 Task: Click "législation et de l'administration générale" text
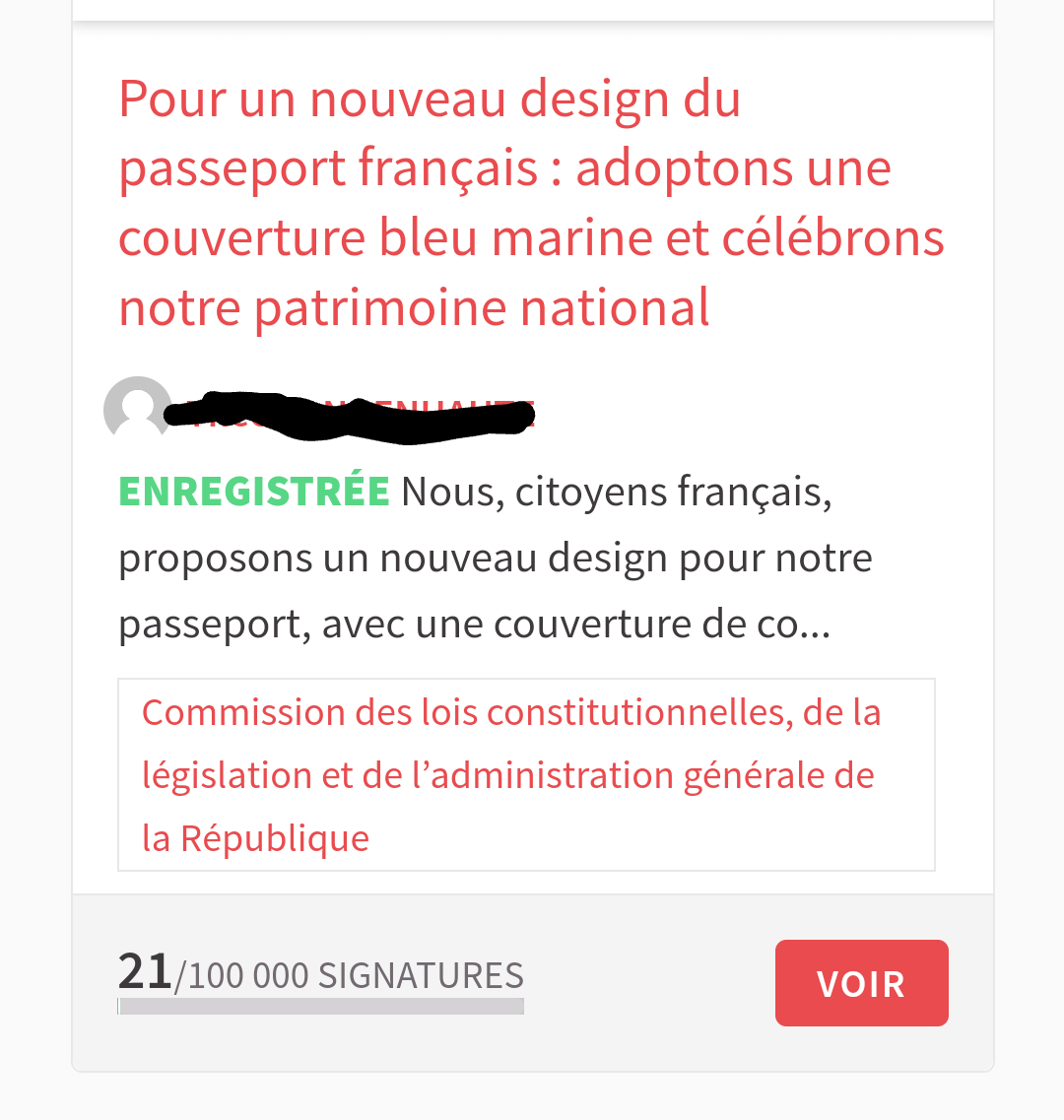tap(507, 775)
